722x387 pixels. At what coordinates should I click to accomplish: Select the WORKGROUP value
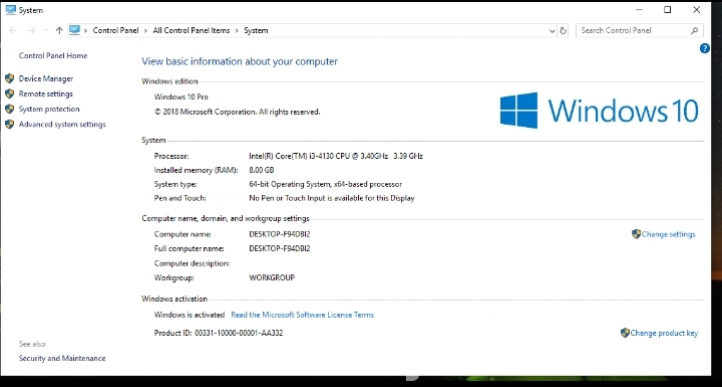(272, 278)
